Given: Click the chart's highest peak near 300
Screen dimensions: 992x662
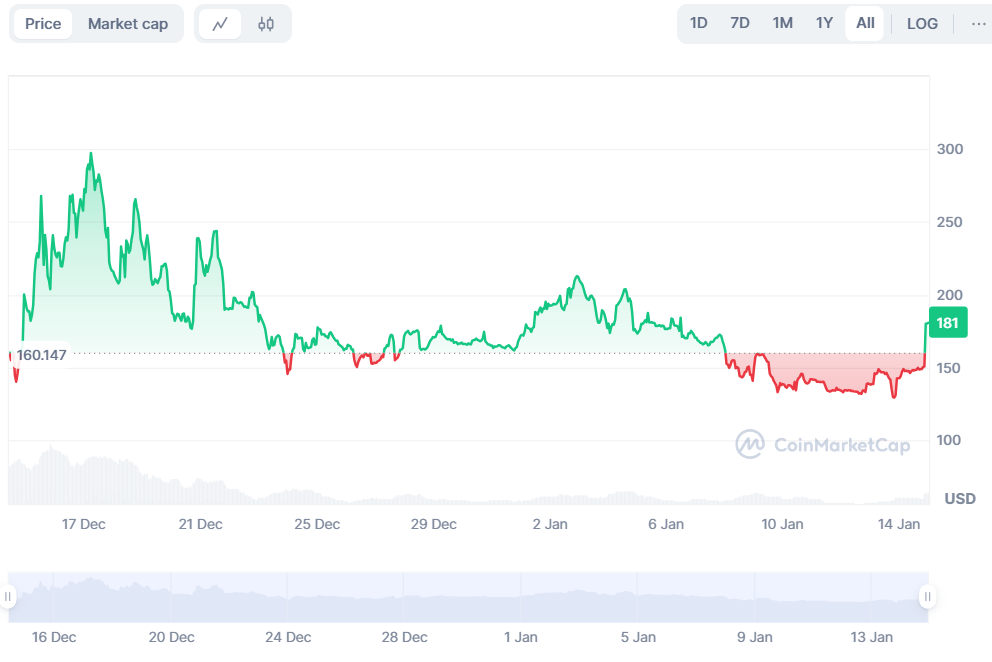Looking at the screenshot, I should click(91, 154).
